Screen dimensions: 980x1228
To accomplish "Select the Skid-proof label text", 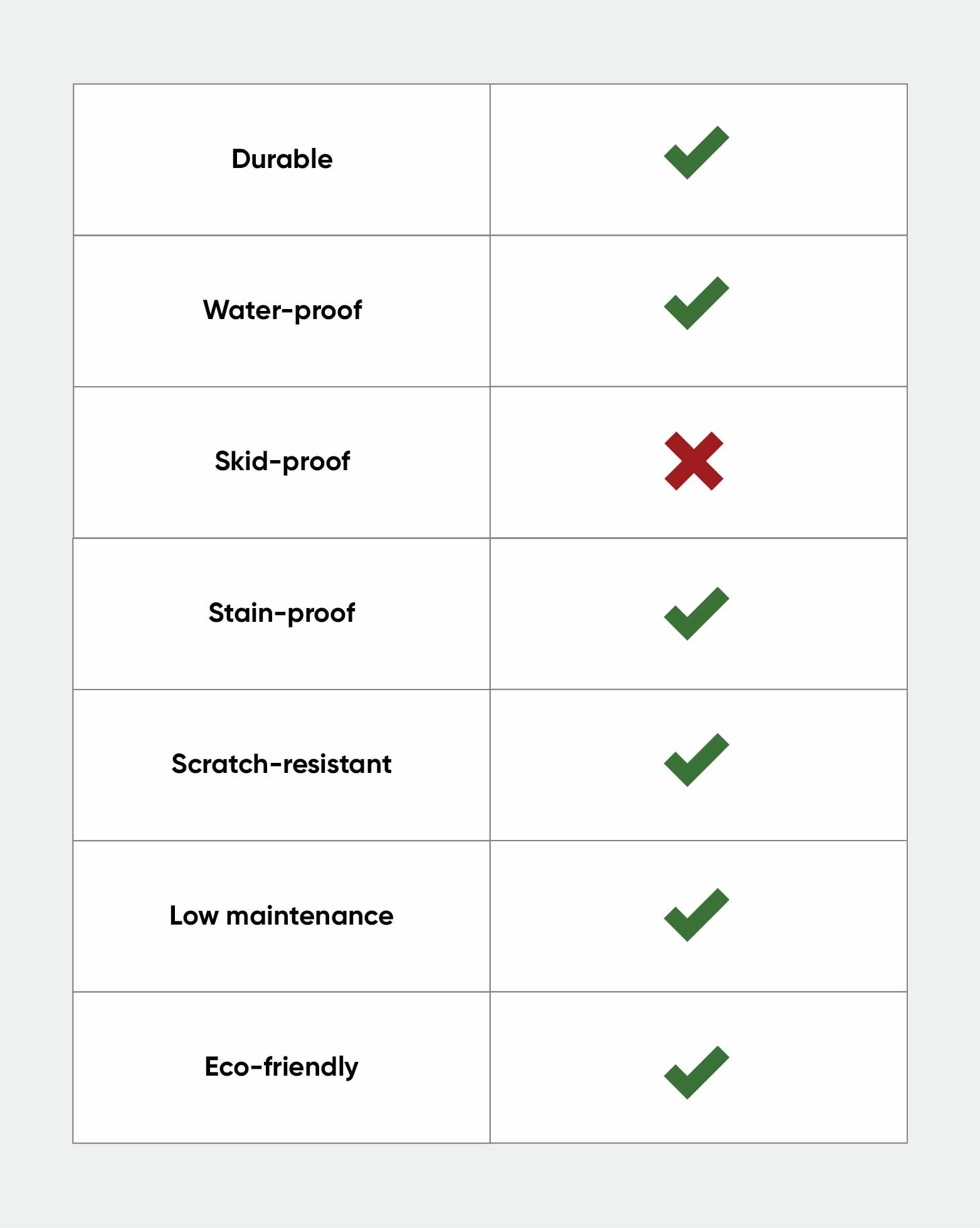I will coord(282,462).
